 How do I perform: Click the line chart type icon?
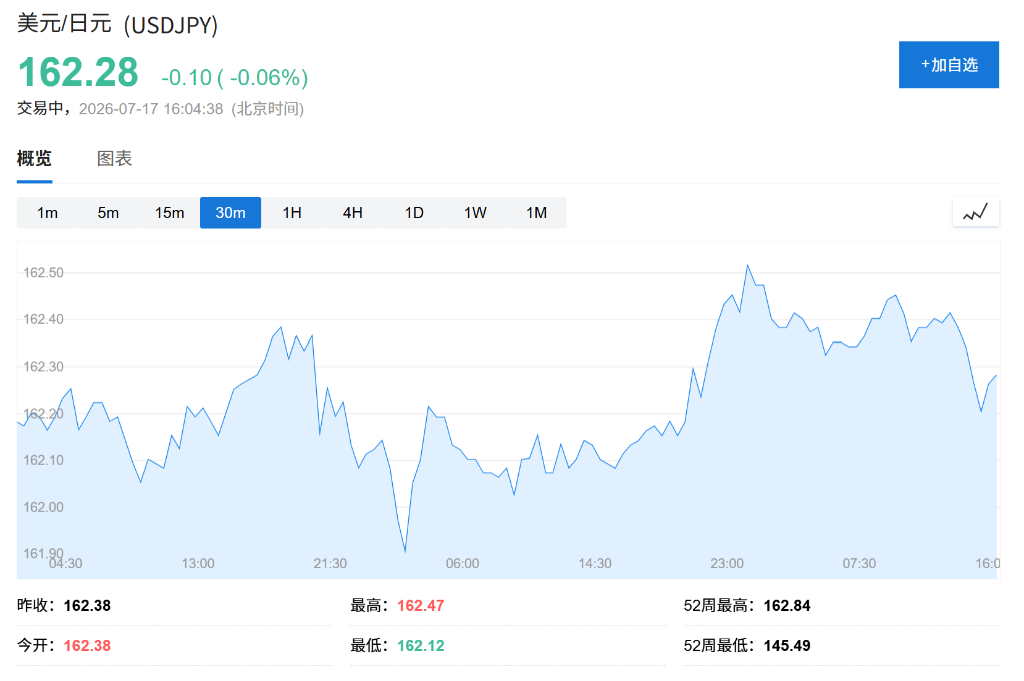point(975,212)
